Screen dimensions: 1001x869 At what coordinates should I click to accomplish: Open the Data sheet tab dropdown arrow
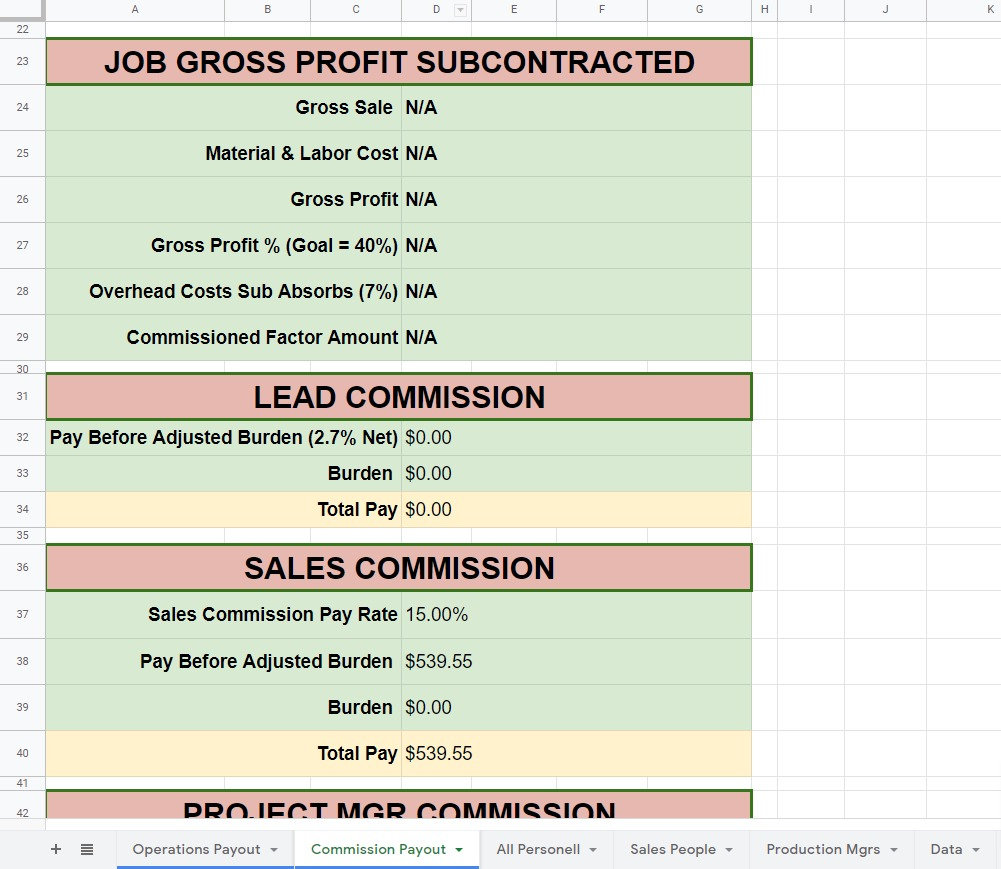[977, 849]
